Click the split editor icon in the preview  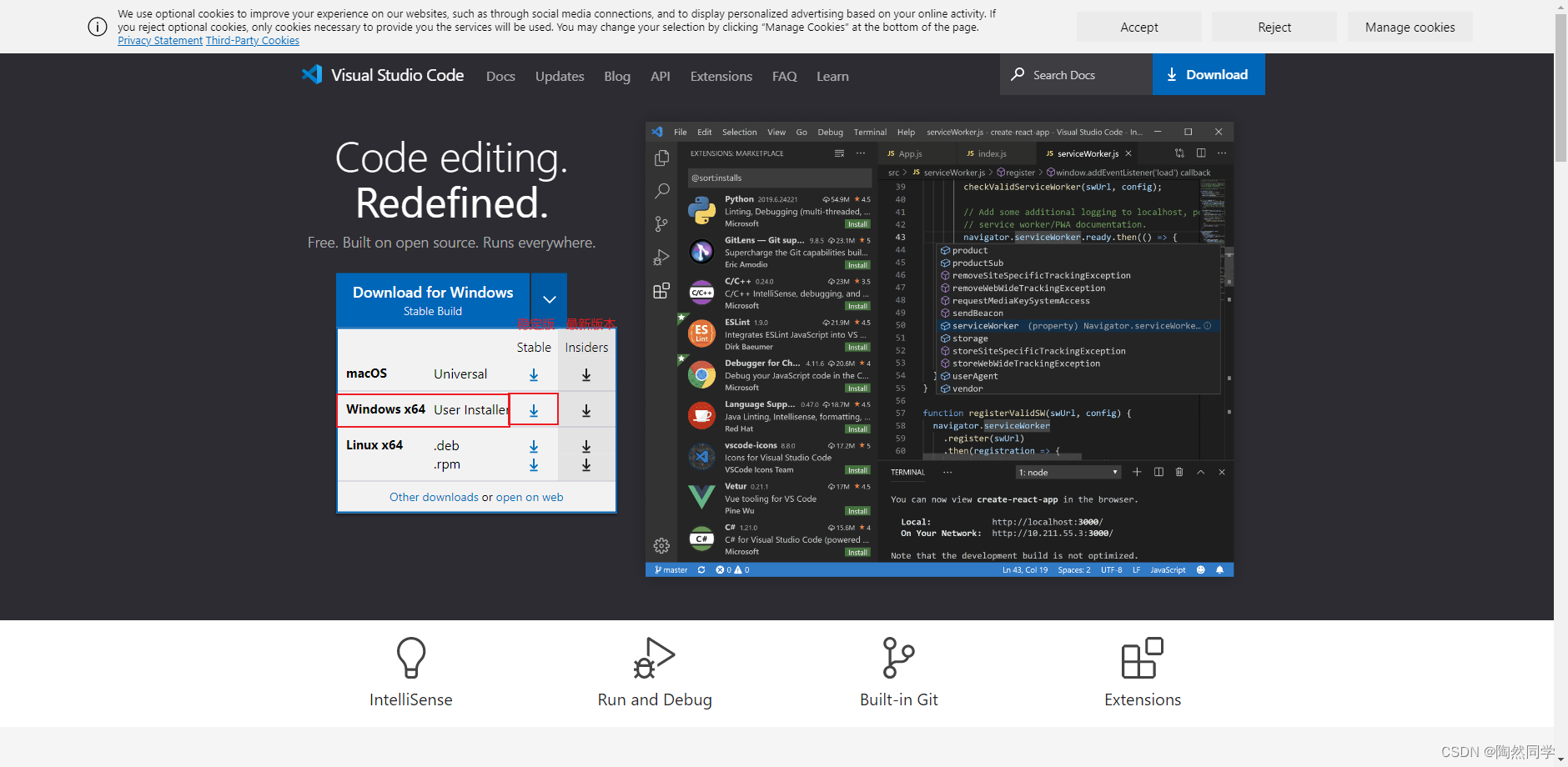(x=1201, y=153)
